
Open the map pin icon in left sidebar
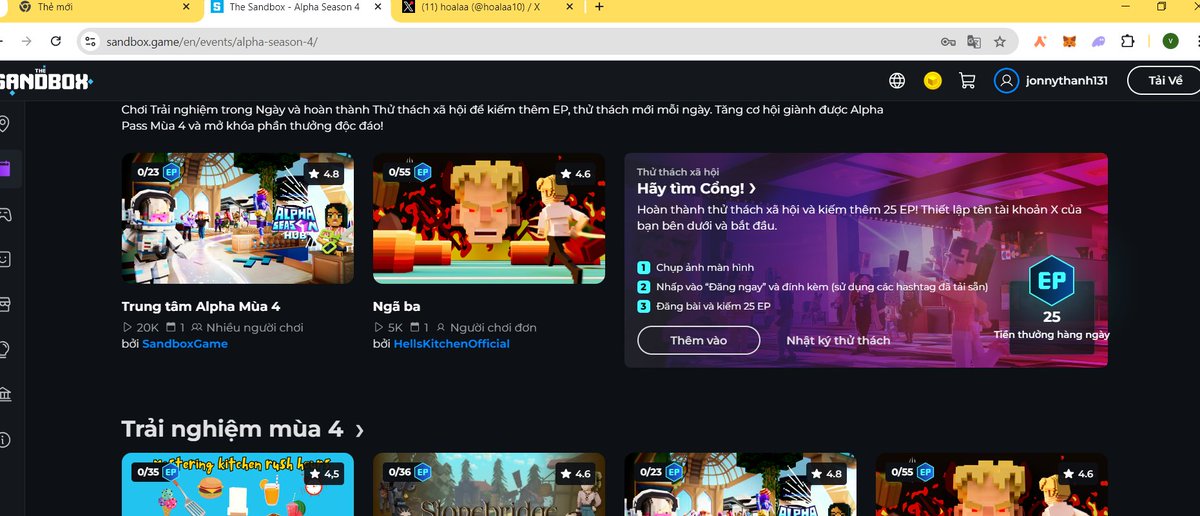pyautogui.click(x=5, y=124)
